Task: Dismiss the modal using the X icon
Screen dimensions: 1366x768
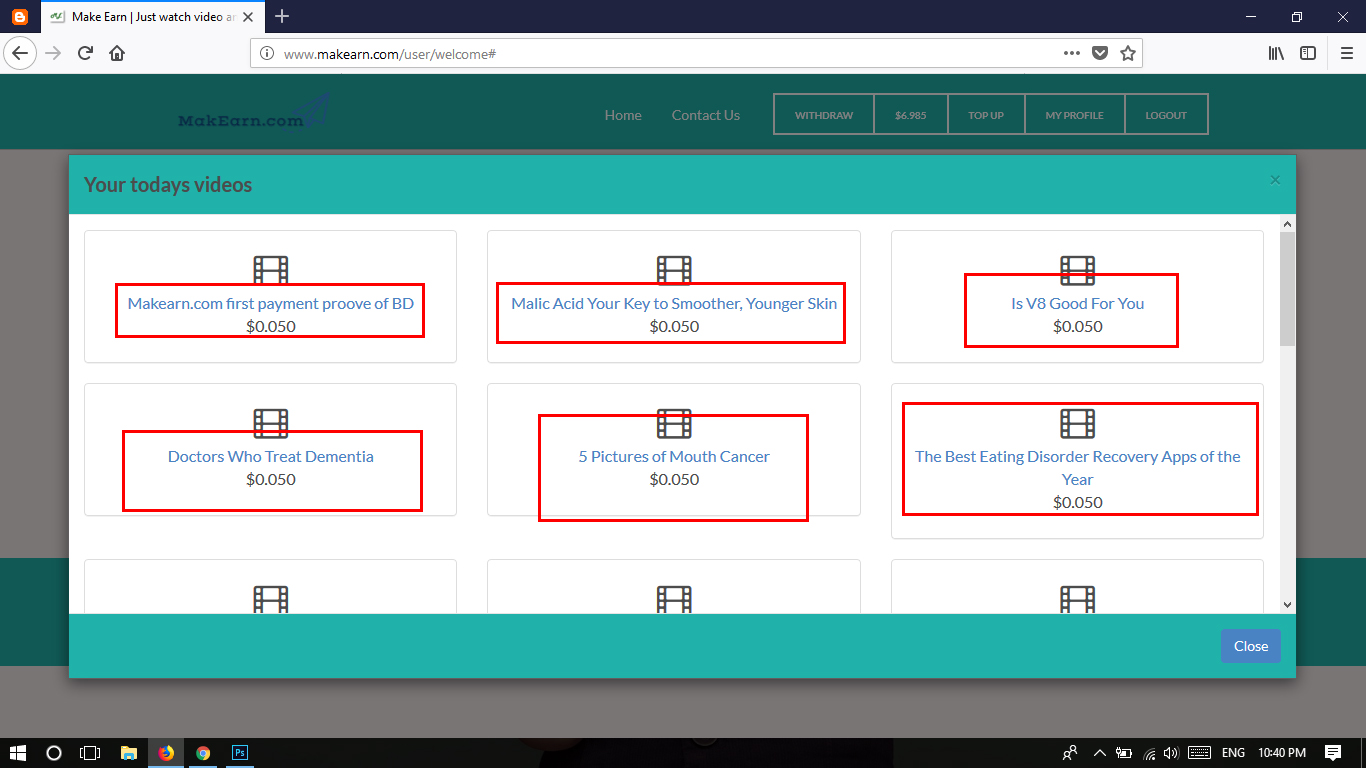Action: click(x=1275, y=180)
